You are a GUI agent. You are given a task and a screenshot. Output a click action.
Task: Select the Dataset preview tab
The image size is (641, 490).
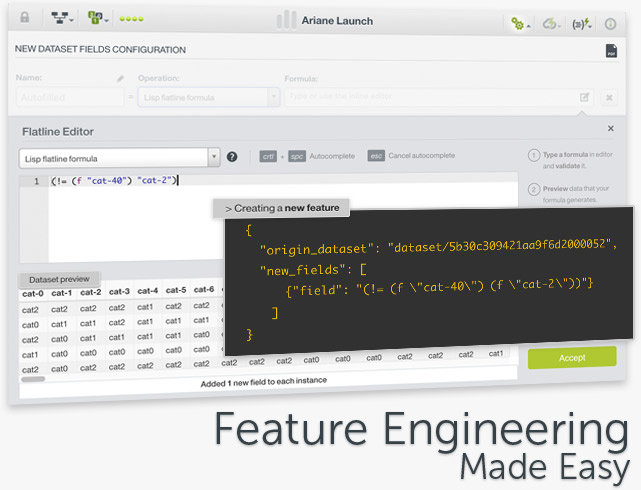pyautogui.click(x=59, y=279)
